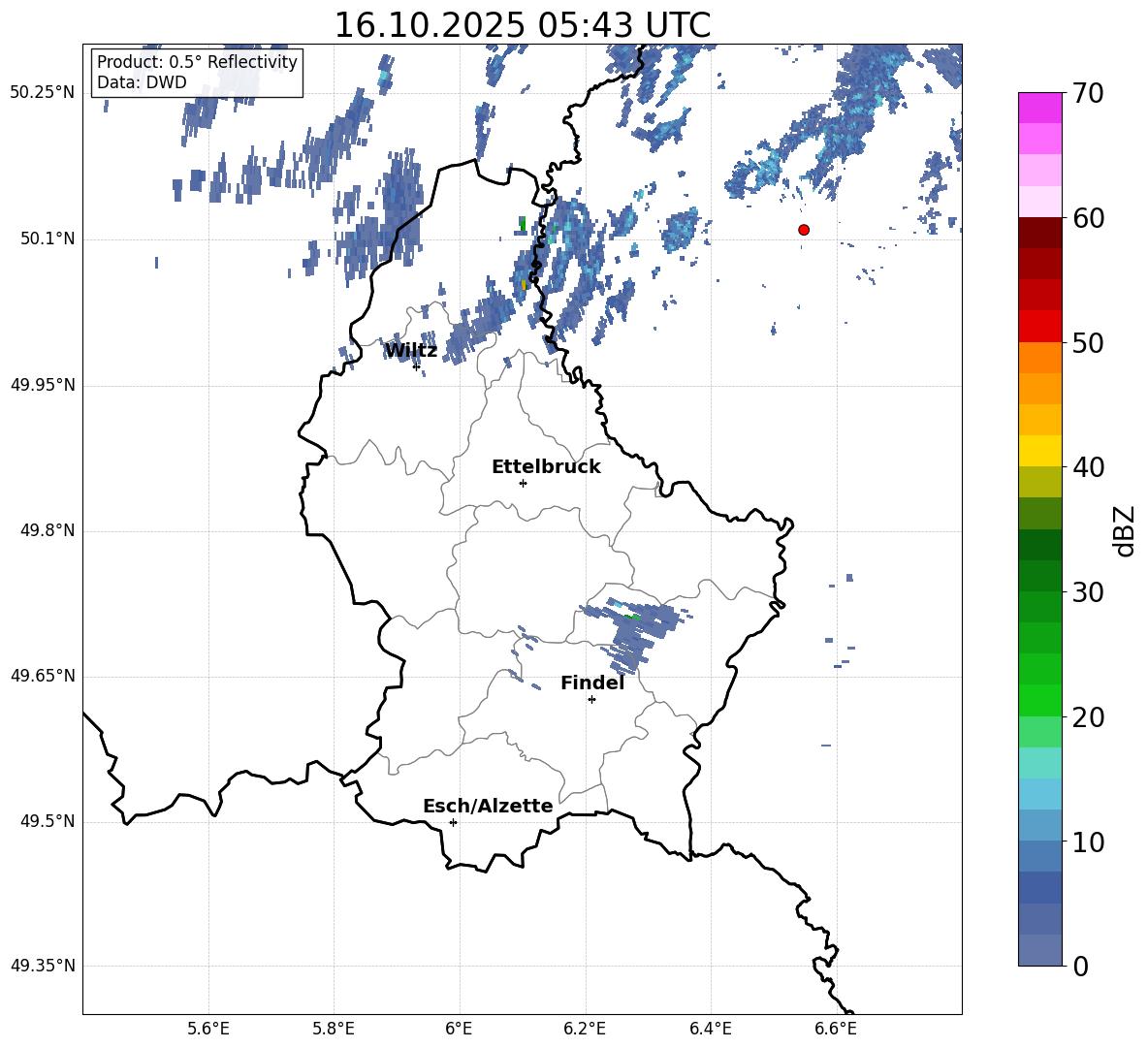The width and height of the screenshot is (1148, 1048).
Task: Click the "Product: 0.5° Reflectivity" label
Action: click(x=197, y=61)
